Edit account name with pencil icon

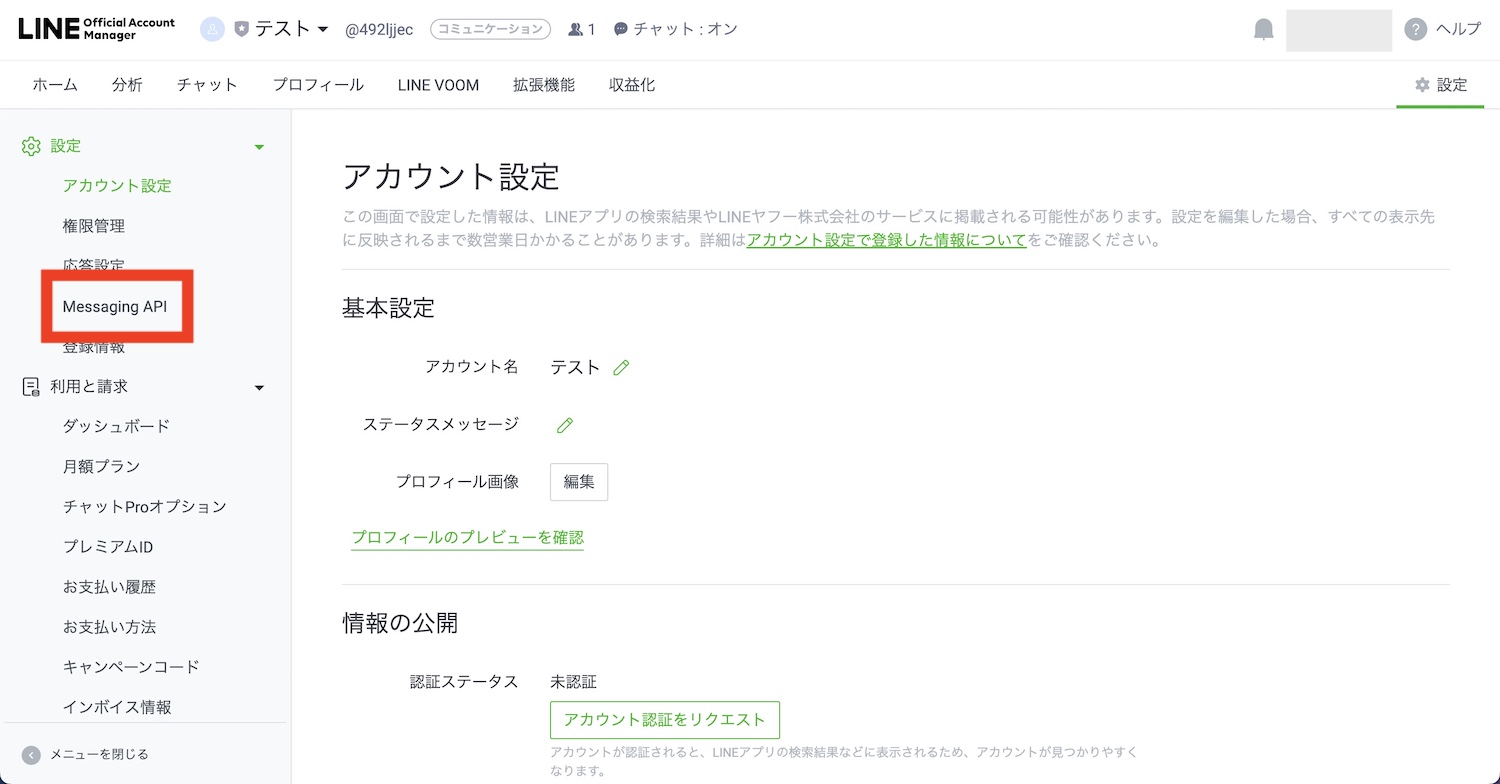click(621, 368)
